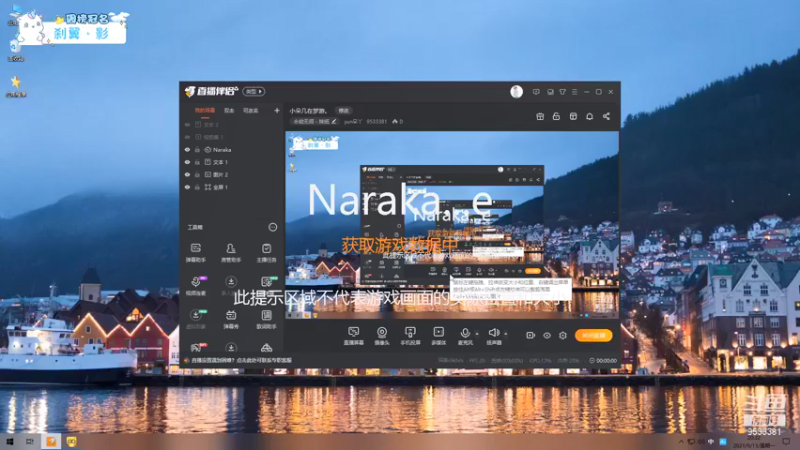Switch to the first active scene tab
Viewport: 800px width, 450px height.
pos(205,110)
